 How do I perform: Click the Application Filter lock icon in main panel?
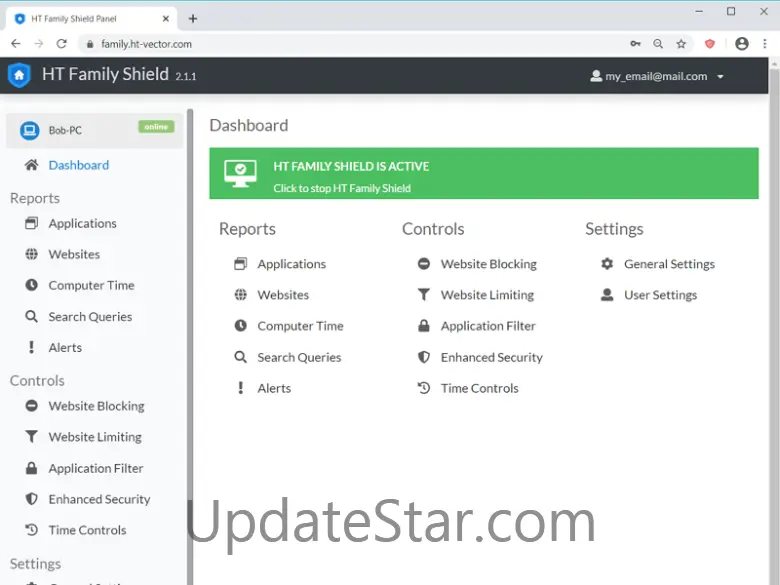click(424, 326)
